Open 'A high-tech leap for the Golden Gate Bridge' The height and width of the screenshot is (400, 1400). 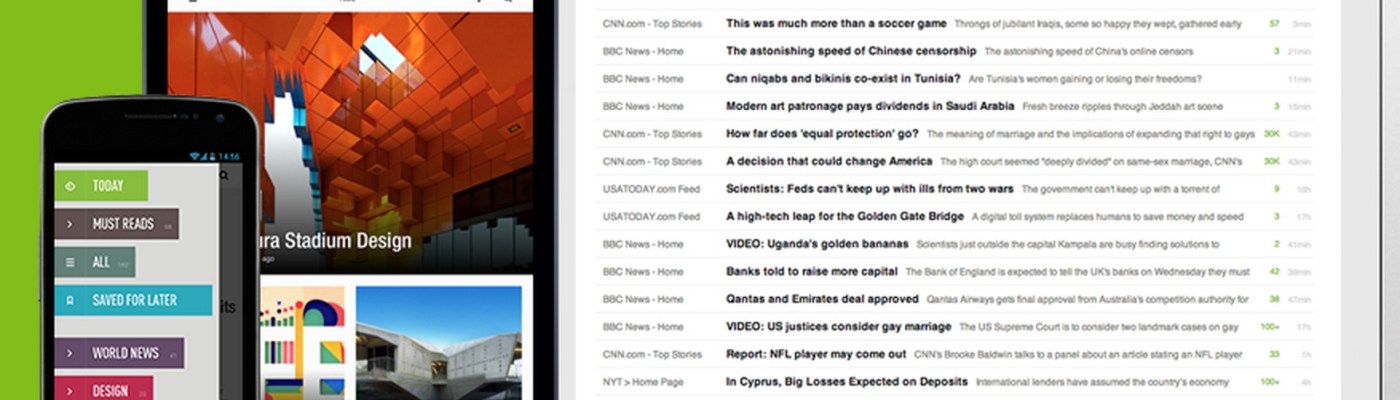coord(844,216)
